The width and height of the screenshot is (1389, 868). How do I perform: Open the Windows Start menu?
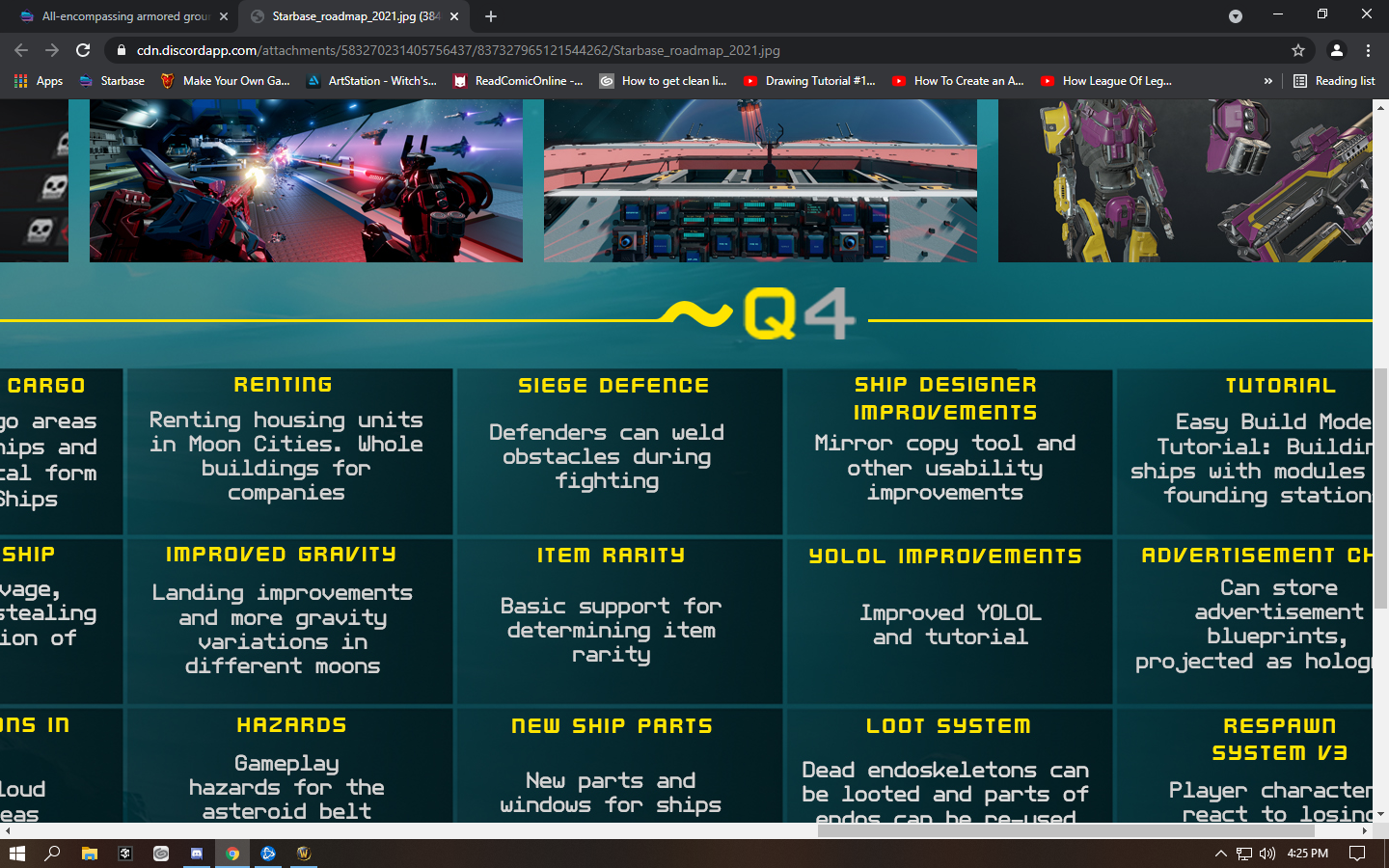[16, 854]
